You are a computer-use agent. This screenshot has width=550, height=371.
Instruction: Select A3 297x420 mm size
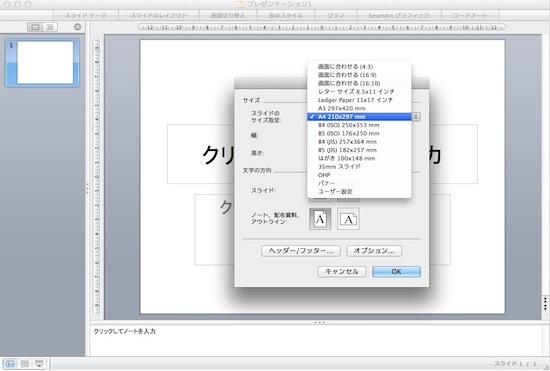[359, 108]
